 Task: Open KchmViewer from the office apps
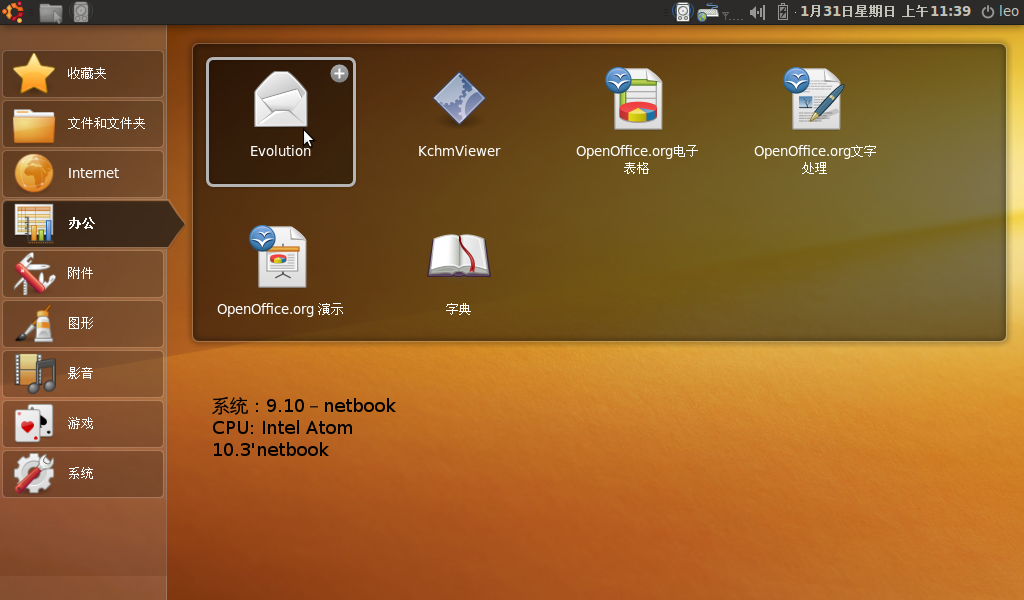click(x=459, y=116)
